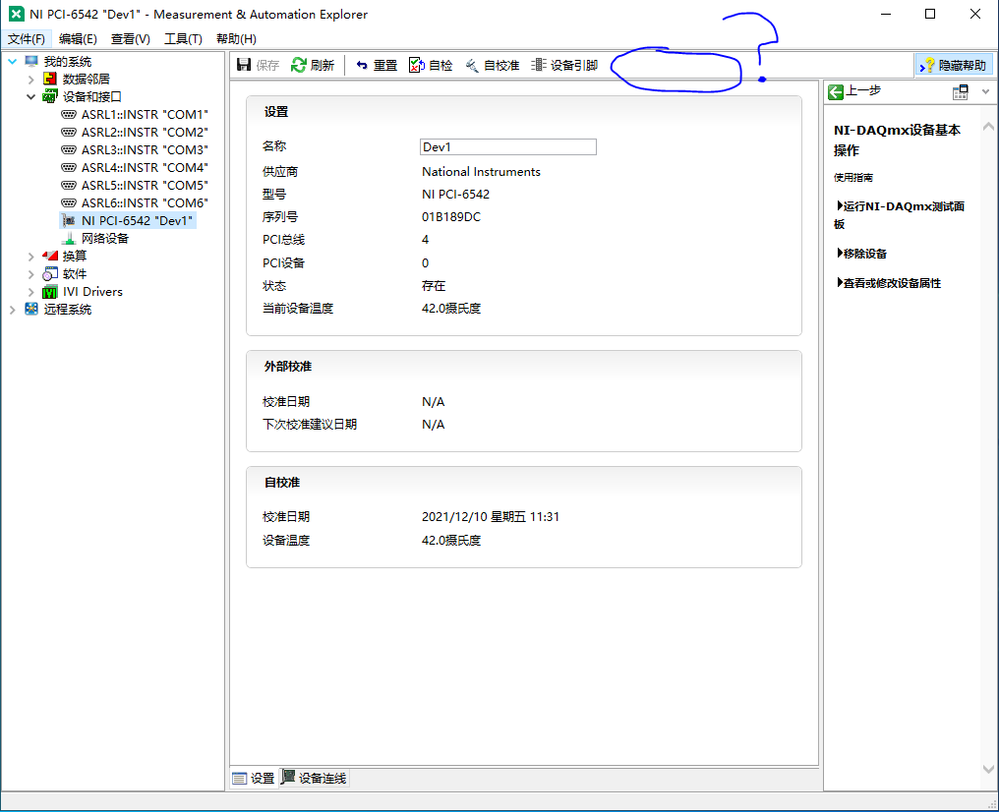The width and height of the screenshot is (999, 812).
Task: Open the 工具(T) menu
Action: (183, 39)
